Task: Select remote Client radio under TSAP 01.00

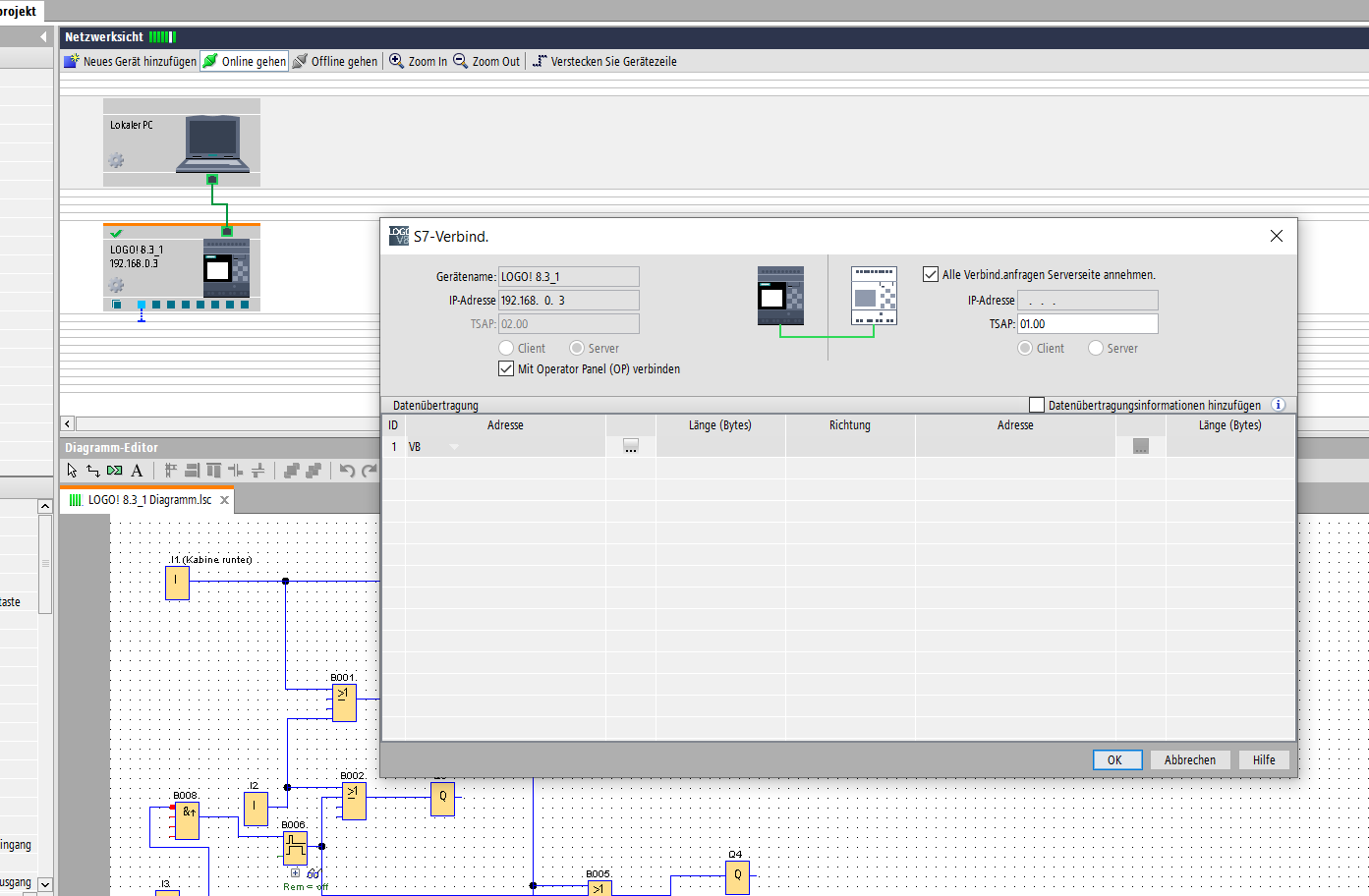Action: 1025,348
